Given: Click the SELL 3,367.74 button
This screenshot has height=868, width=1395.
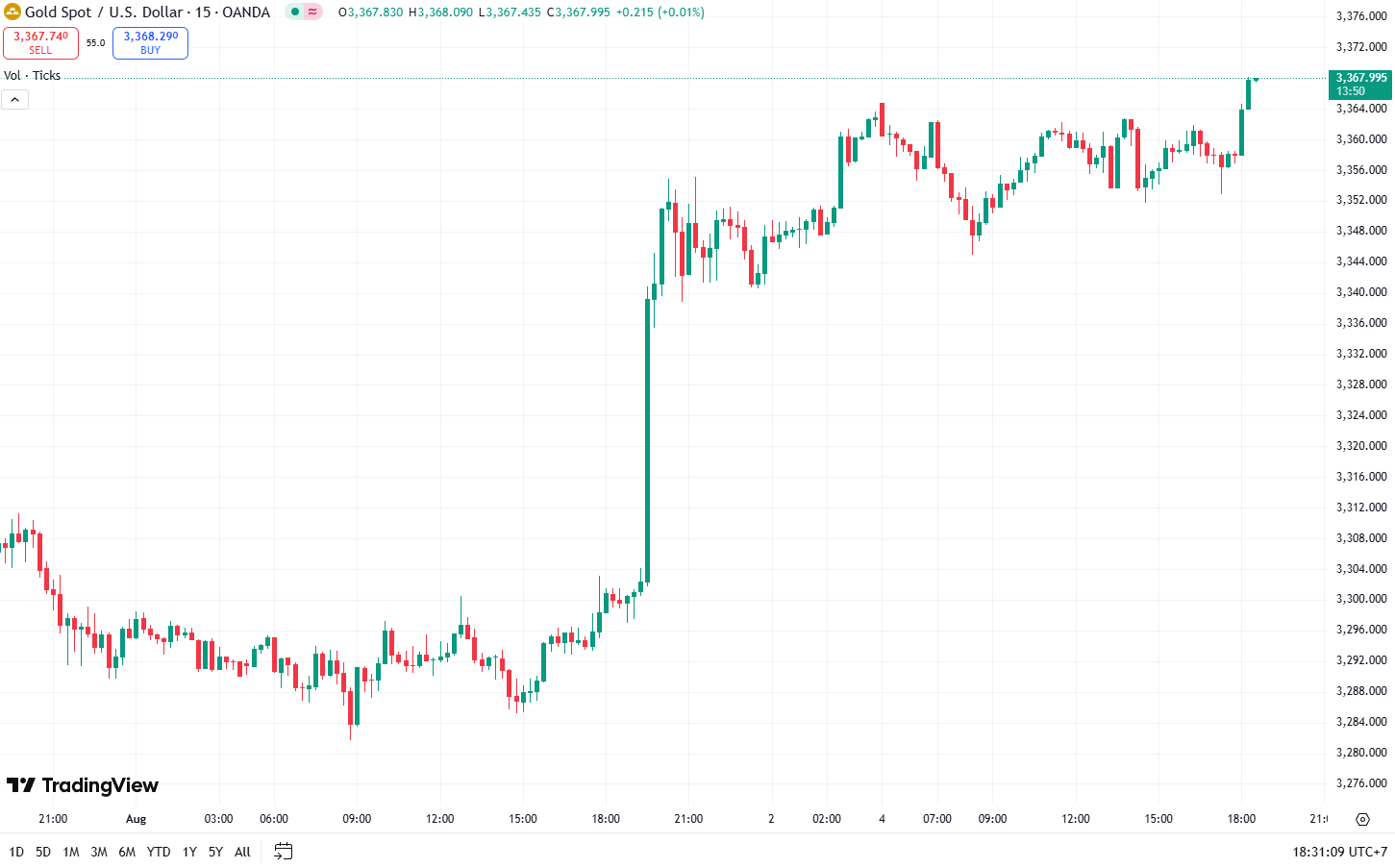Looking at the screenshot, I should coord(40,43).
